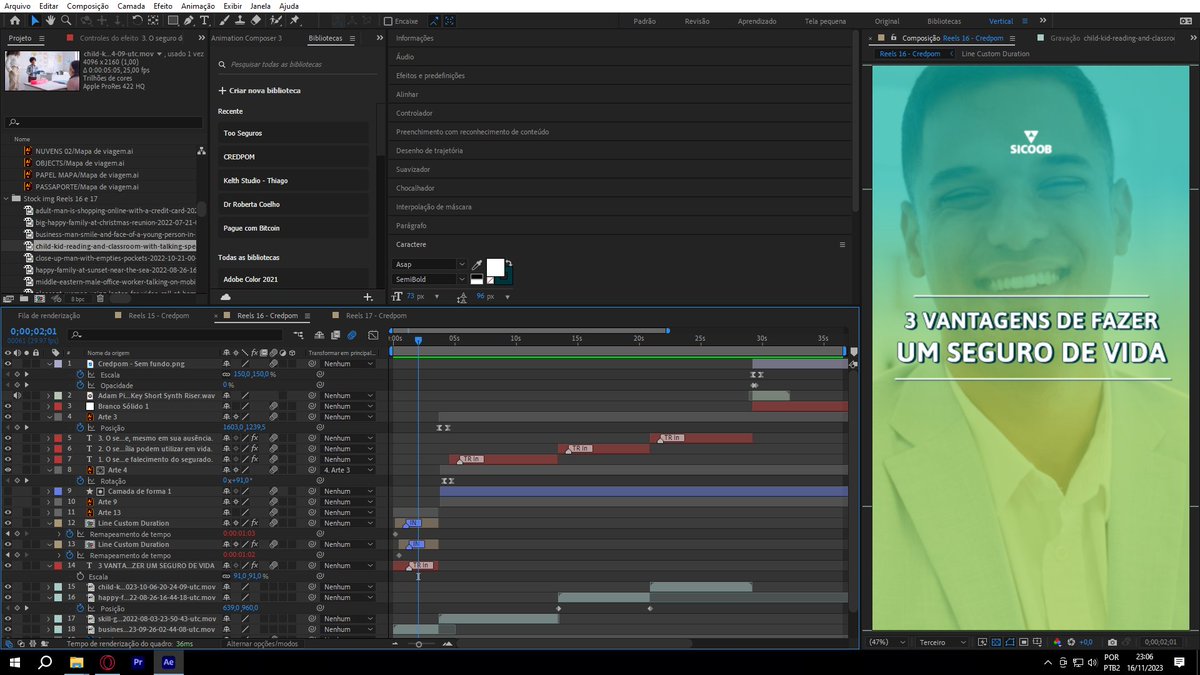This screenshot has height=675, width=1200.
Task: Switch to the Reels 17 - Credpom timeline tab
Action: (x=377, y=316)
